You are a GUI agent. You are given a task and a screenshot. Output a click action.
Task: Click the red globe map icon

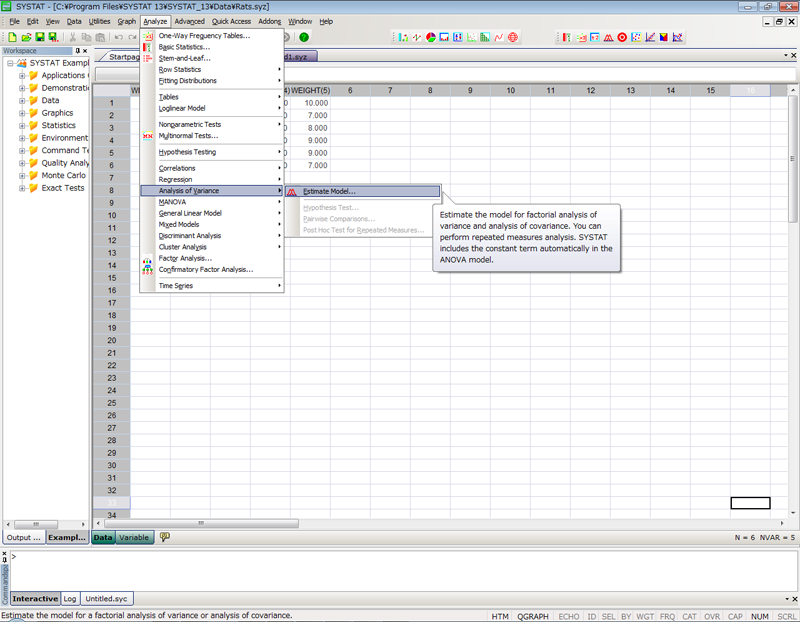[513, 37]
